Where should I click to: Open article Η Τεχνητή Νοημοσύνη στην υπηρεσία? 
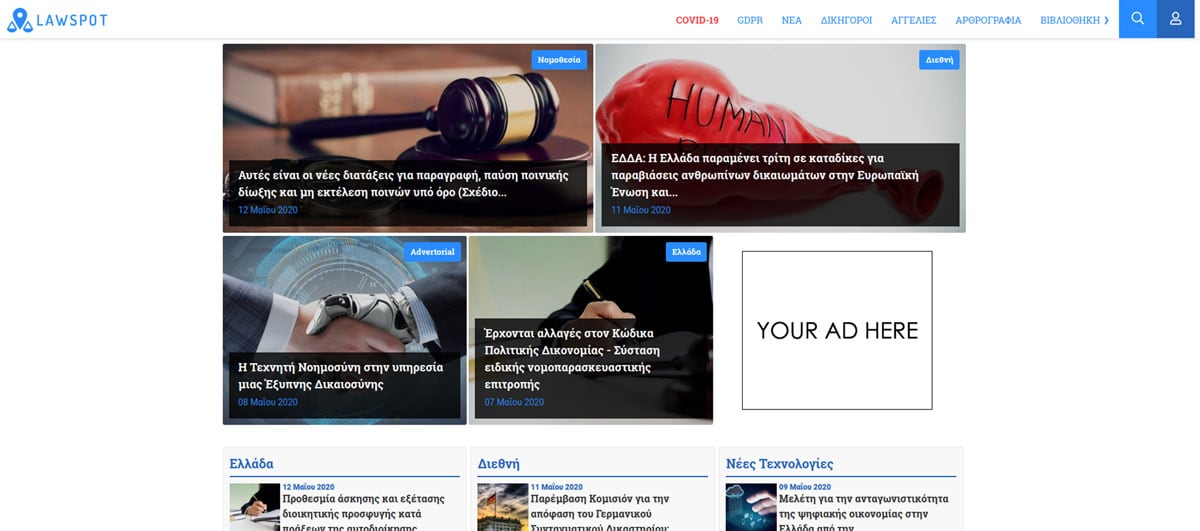340,376
